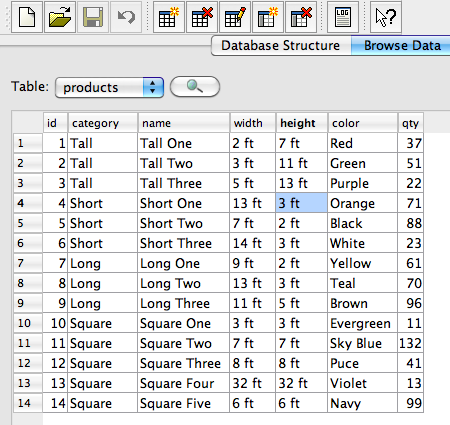Select the cell 'Square Two'

point(184,343)
